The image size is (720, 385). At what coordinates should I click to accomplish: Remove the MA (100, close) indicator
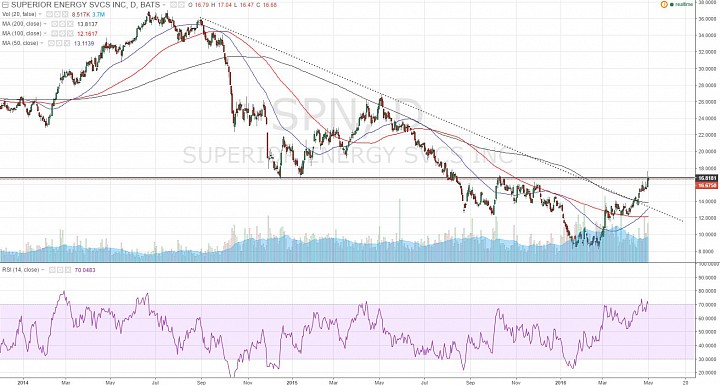pos(70,34)
